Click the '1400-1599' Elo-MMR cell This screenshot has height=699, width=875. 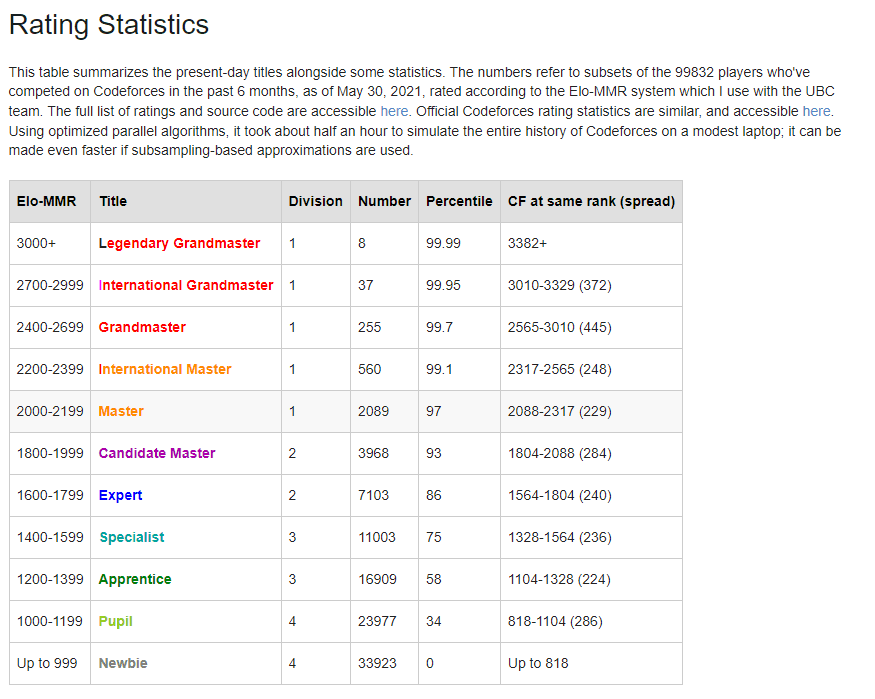(50, 537)
